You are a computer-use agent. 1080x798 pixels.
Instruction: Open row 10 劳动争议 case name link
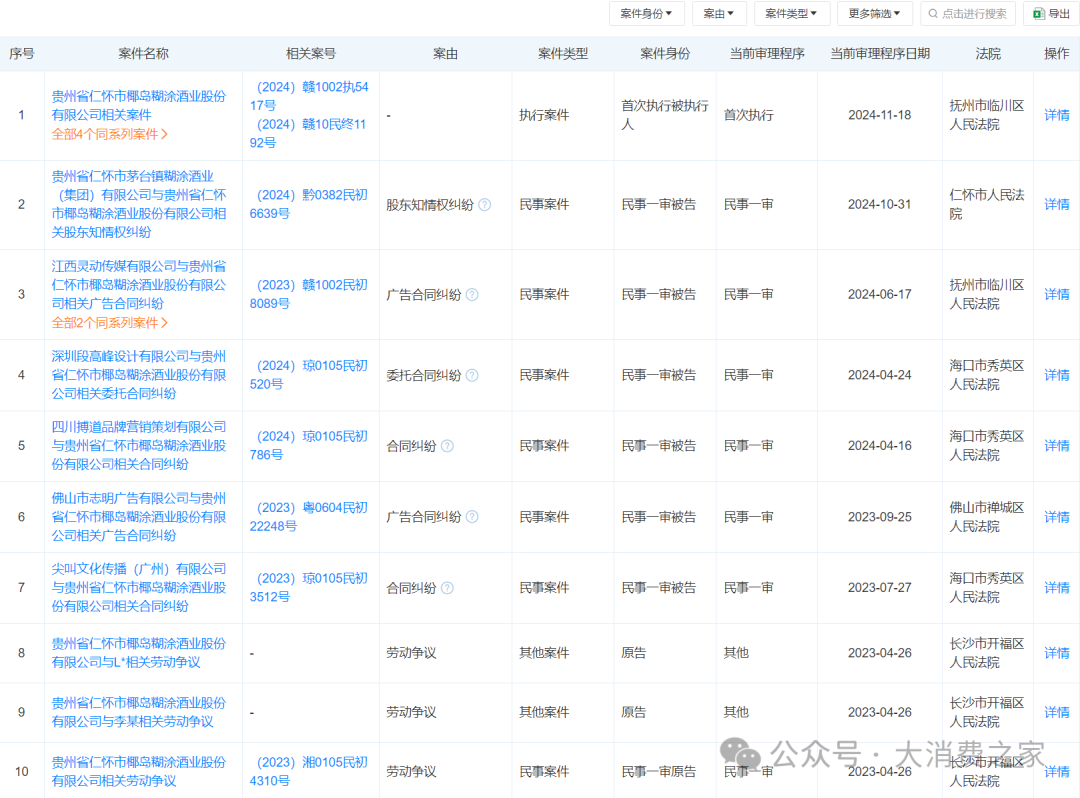point(138,772)
